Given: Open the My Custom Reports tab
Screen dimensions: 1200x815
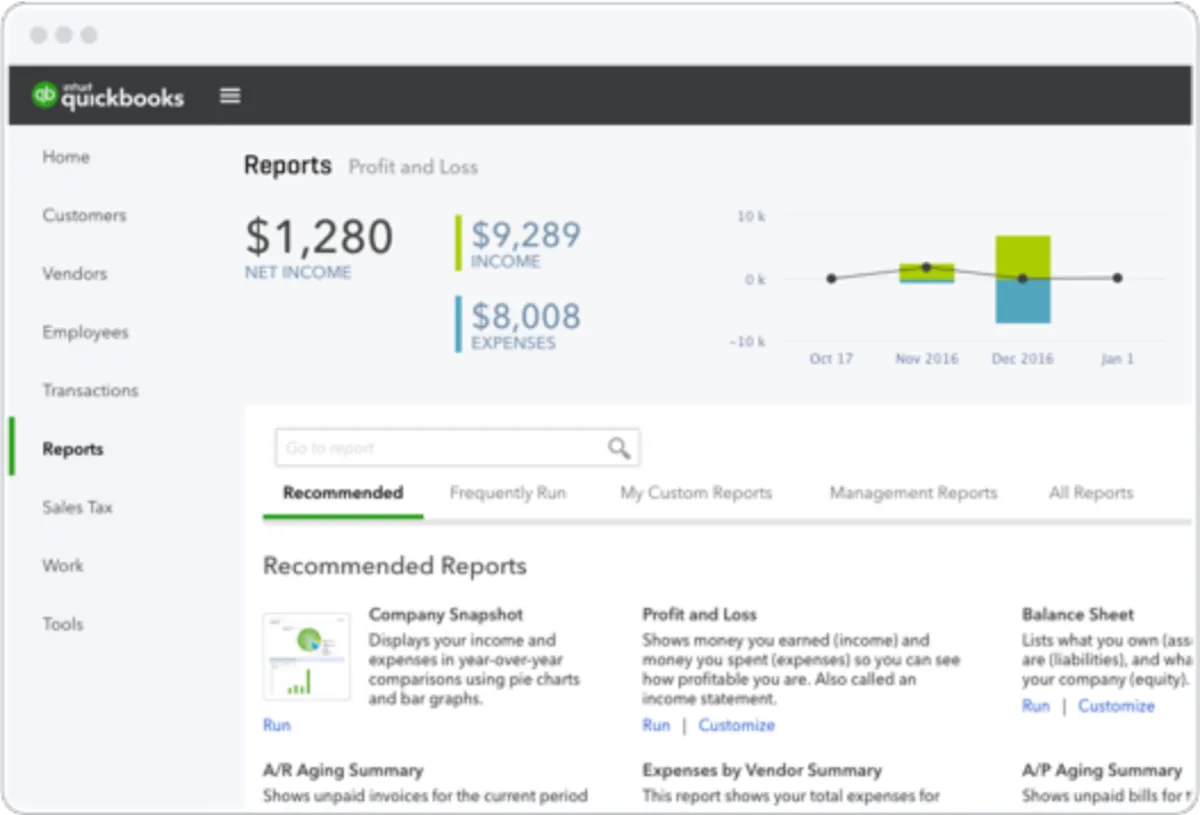Looking at the screenshot, I should coord(696,493).
